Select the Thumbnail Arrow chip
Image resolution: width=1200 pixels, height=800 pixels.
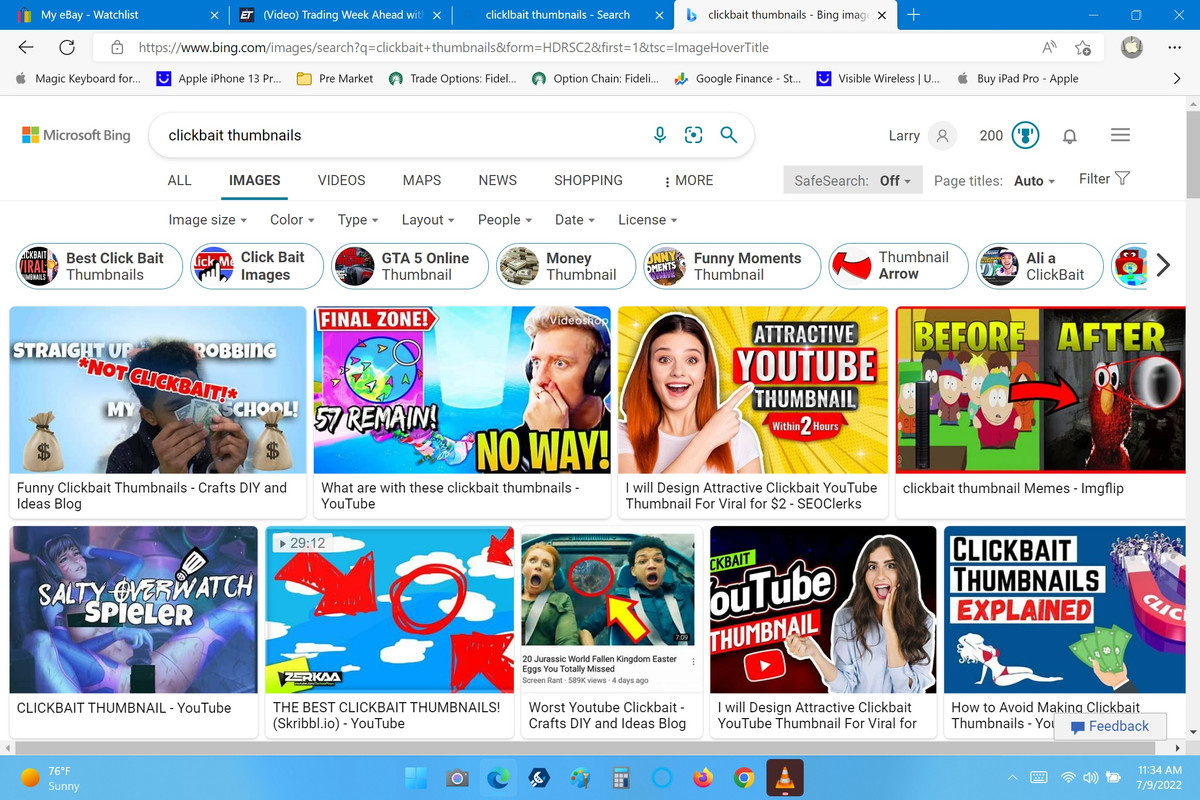(x=899, y=266)
